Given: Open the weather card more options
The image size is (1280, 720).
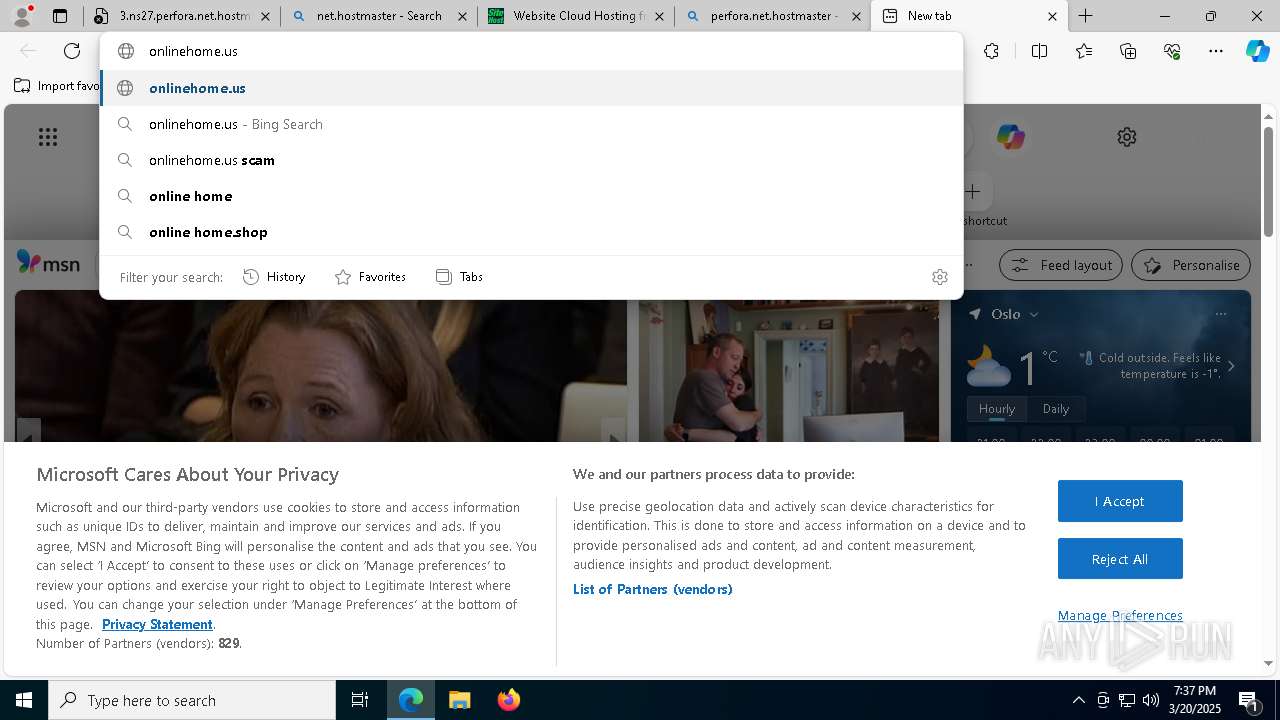Looking at the screenshot, I should pyautogui.click(x=1221, y=314).
